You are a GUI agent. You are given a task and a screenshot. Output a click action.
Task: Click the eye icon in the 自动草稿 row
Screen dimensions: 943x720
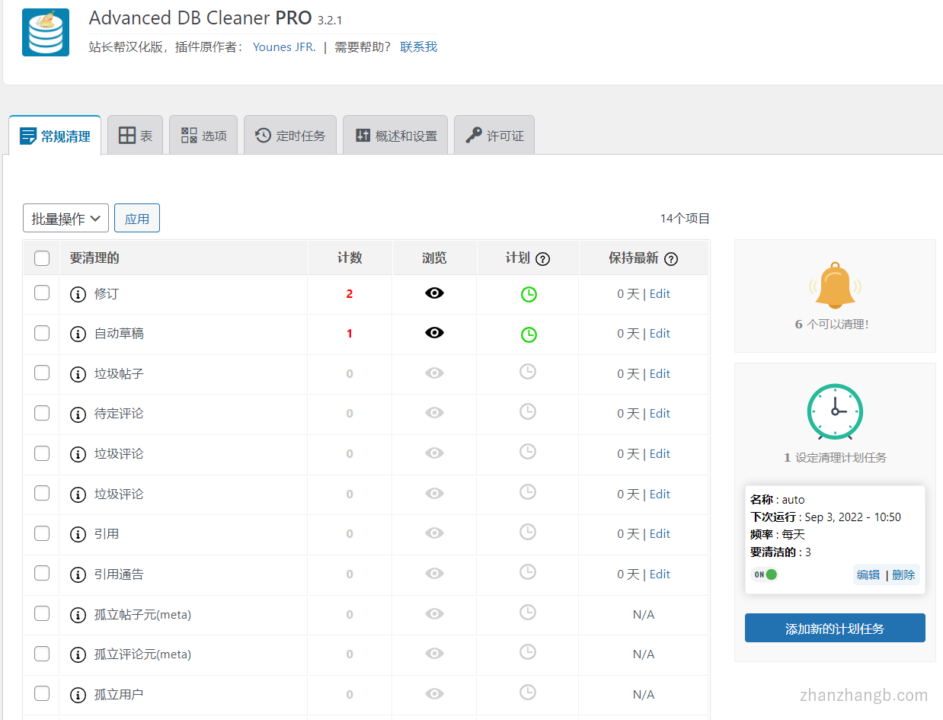click(434, 333)
